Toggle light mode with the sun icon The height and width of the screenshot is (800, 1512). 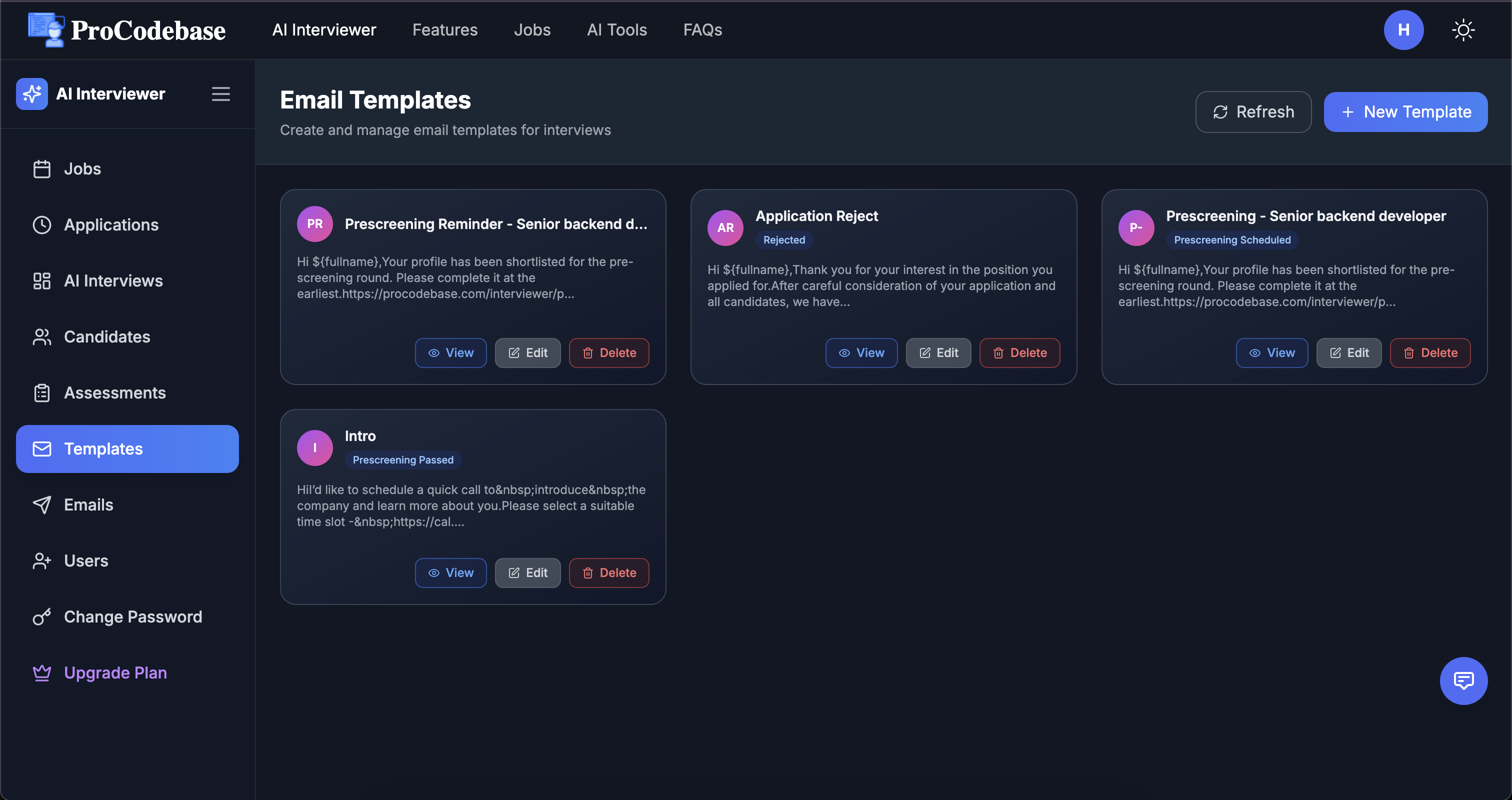click(1463, 30)
